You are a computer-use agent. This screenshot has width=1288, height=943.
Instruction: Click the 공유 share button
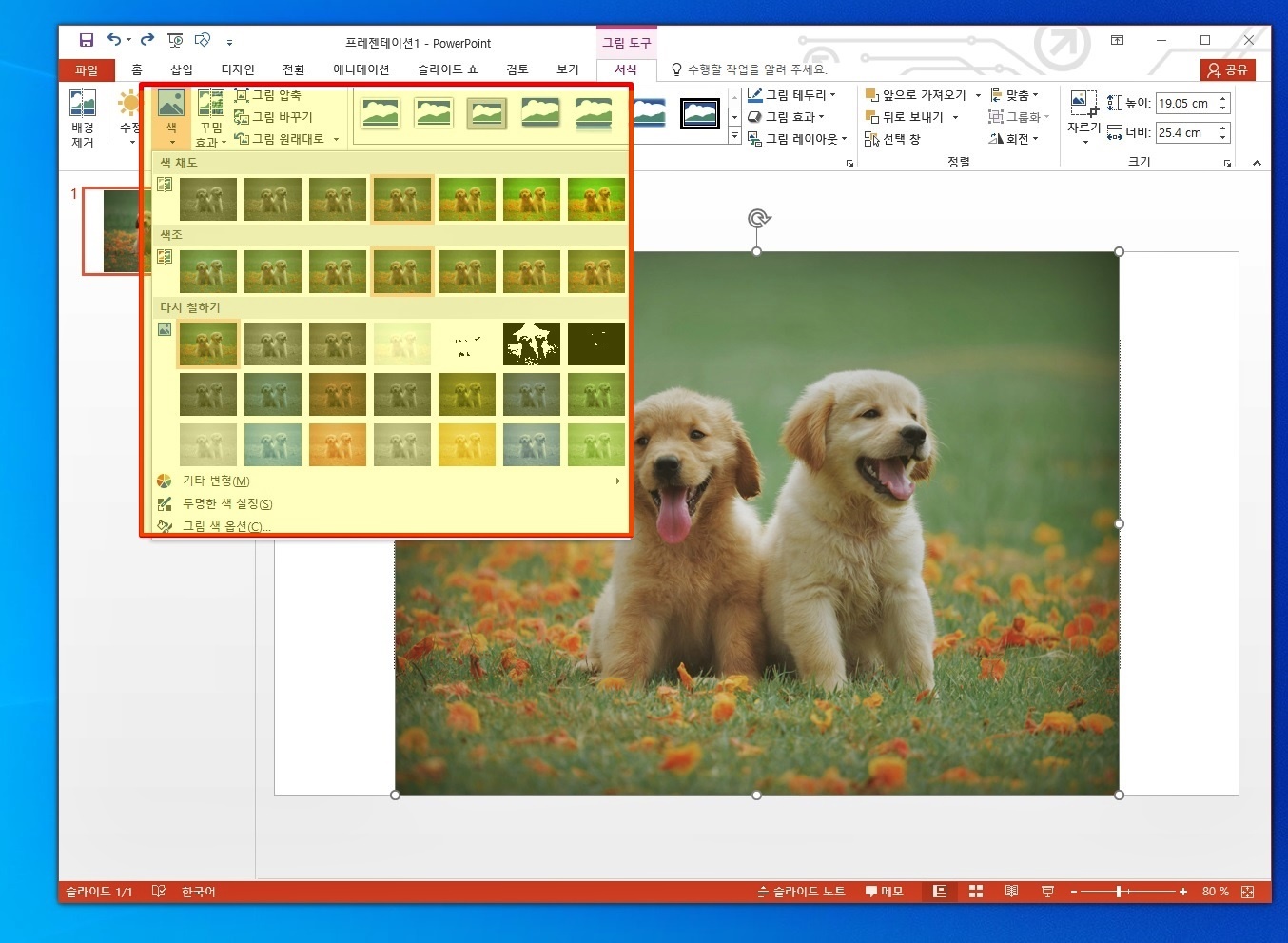click(x=1228, y=69)
